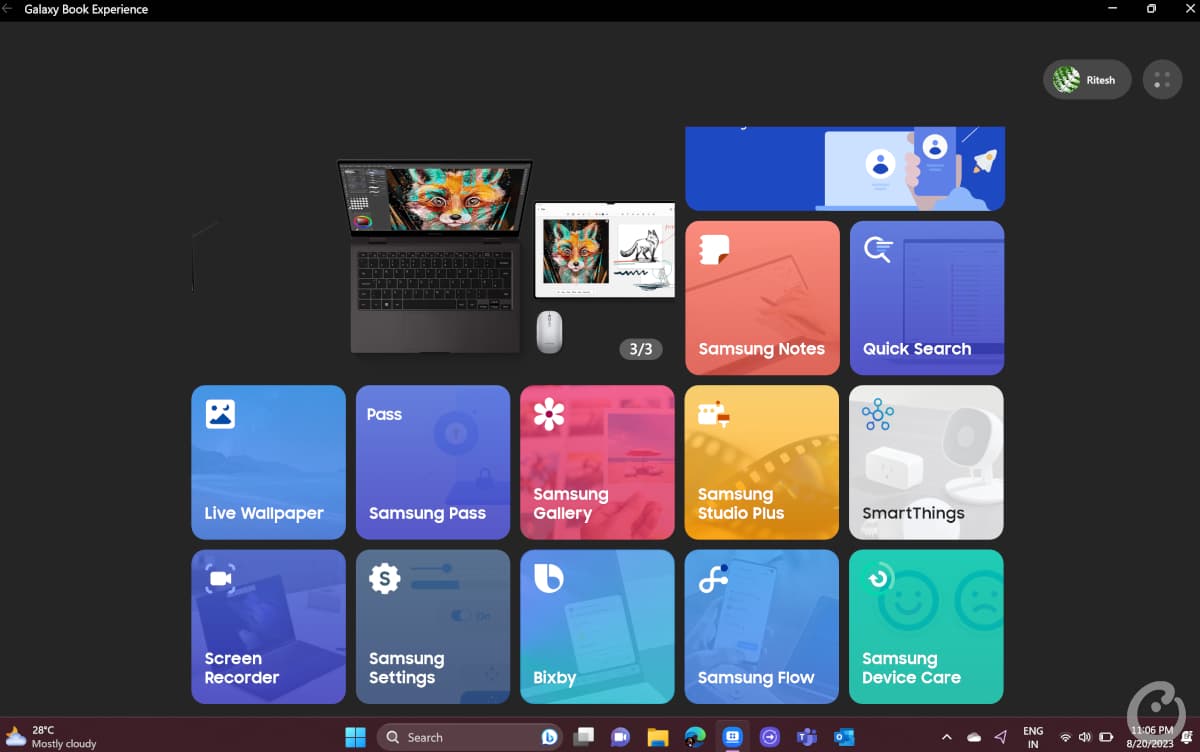Go back using the title bar arrow
Screen dimensions: 1200x752
pyautogui.click(x=8, y=9)
